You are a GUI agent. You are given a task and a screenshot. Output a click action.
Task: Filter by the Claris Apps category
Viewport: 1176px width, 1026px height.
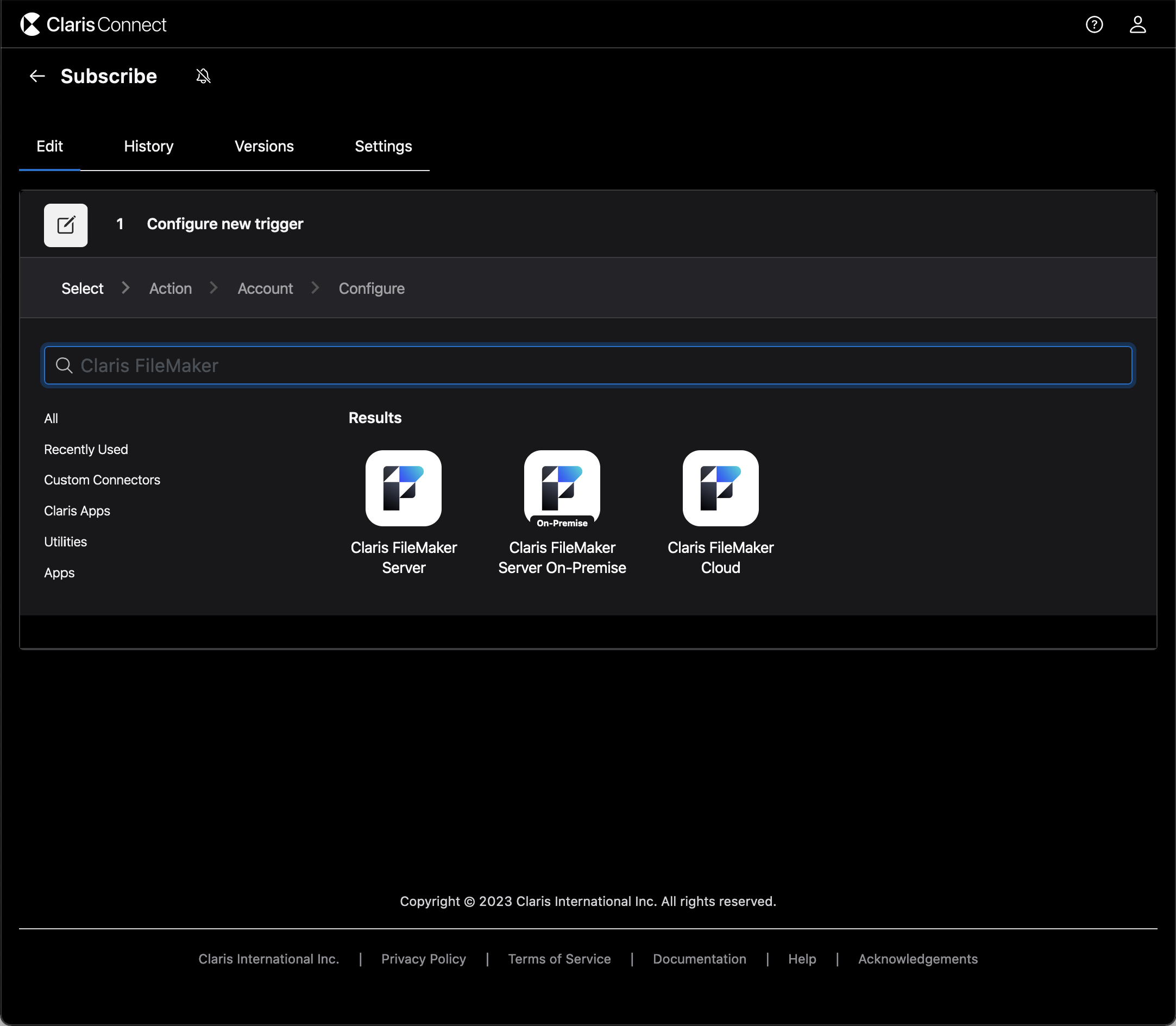tap(77, 511)
